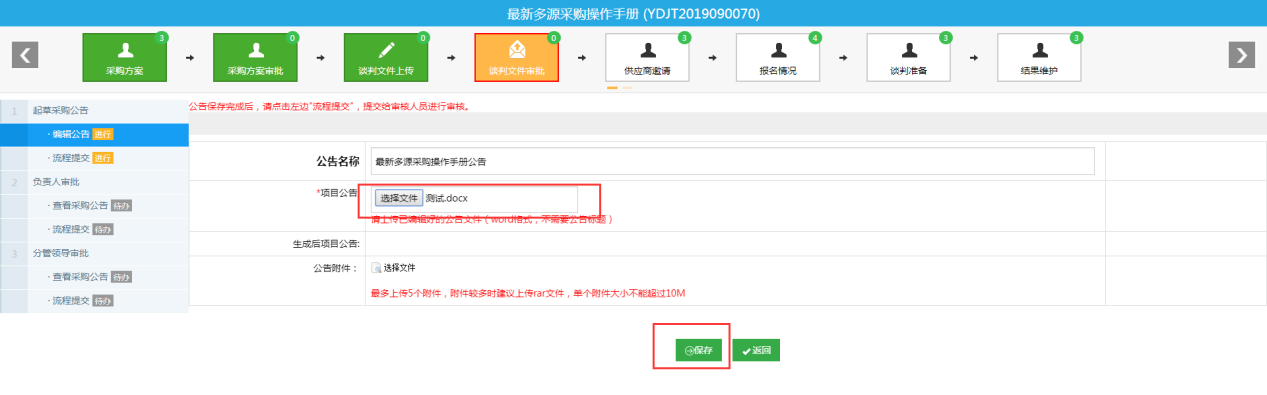Click the 分管领导审批 section heading
The width and height of the screenshot is (1267, 395).
click(60, 254)
